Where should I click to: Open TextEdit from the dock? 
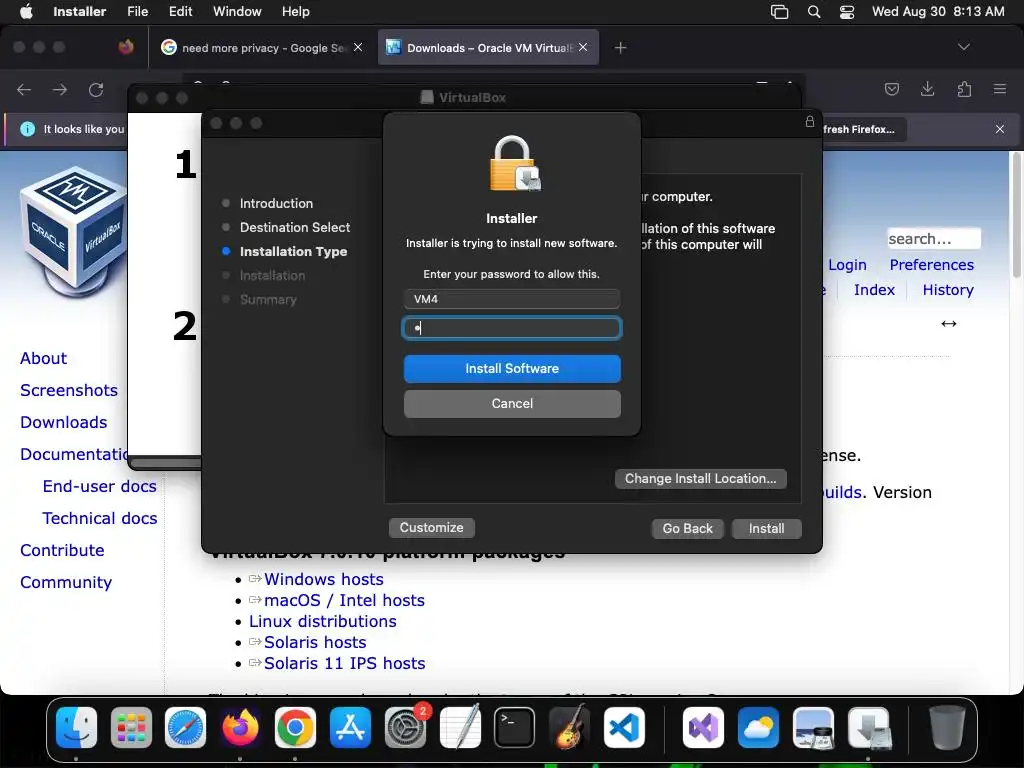coord(460,728)
